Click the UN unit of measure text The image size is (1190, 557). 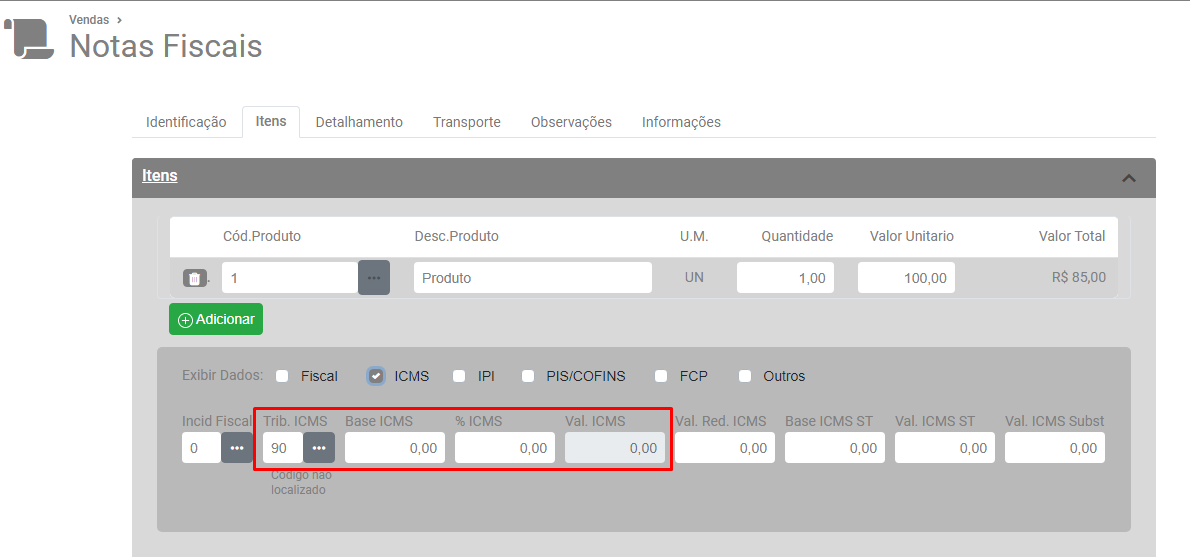694,278
